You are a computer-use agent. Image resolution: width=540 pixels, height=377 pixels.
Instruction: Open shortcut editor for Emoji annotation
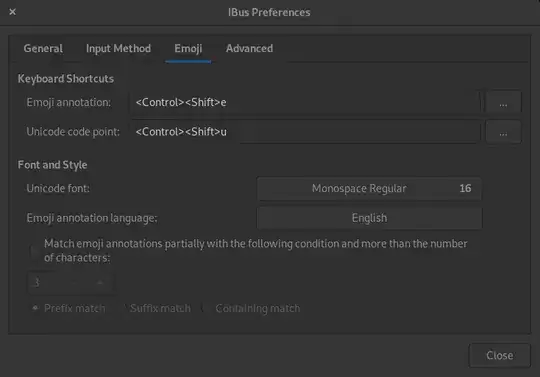coord(503,102)
